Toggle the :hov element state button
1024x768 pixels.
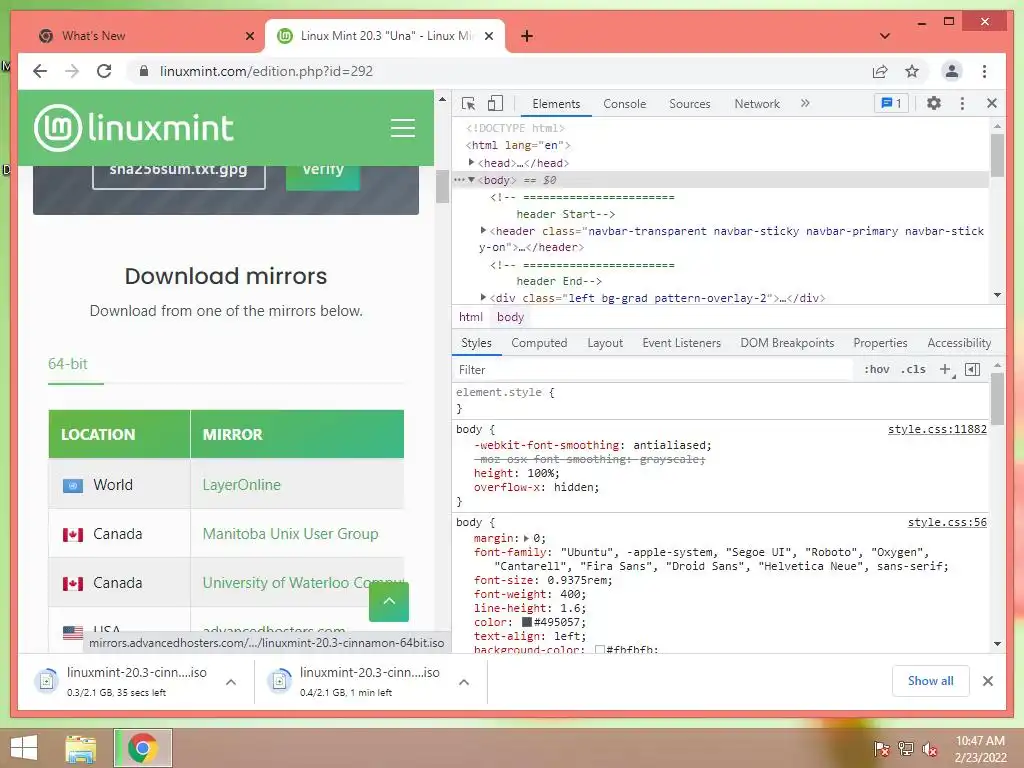(x=876, y=370)
